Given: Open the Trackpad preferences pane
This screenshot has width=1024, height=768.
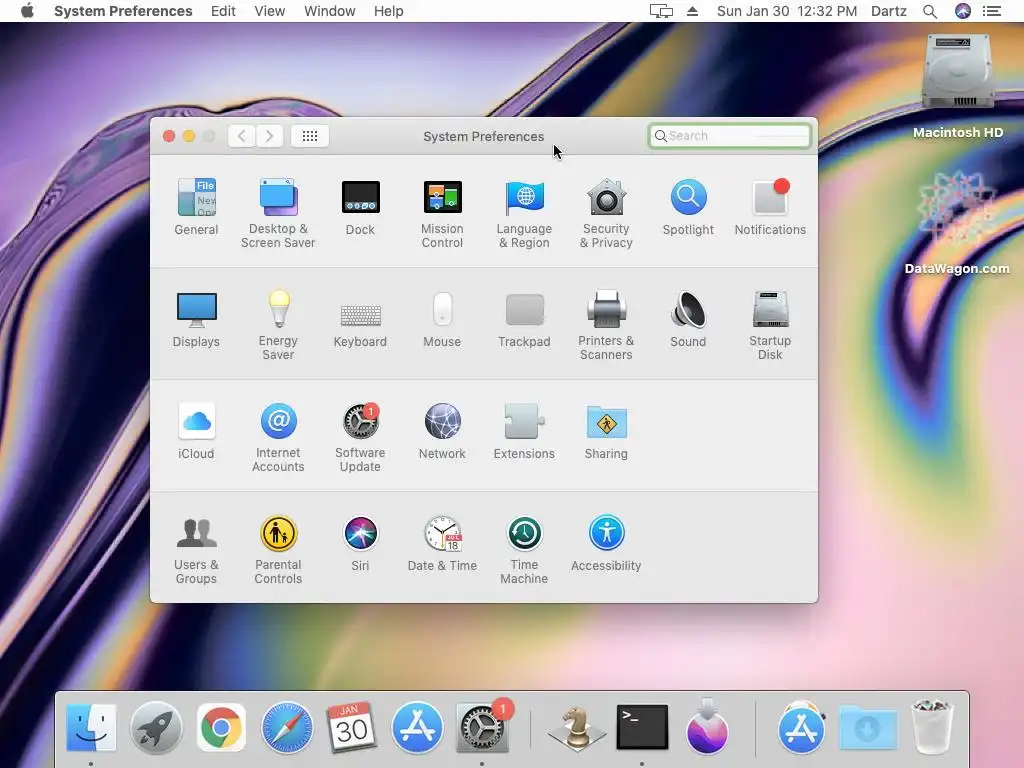Looking at the screenshot, I should 524,319.
